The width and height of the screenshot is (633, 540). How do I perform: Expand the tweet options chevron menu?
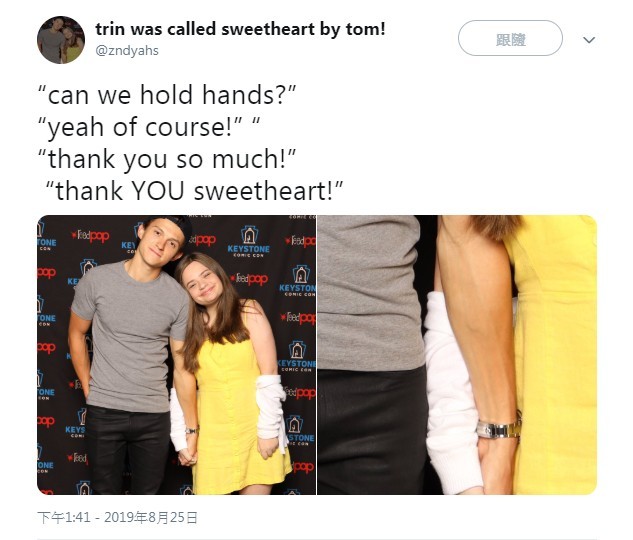click(589, 40)
